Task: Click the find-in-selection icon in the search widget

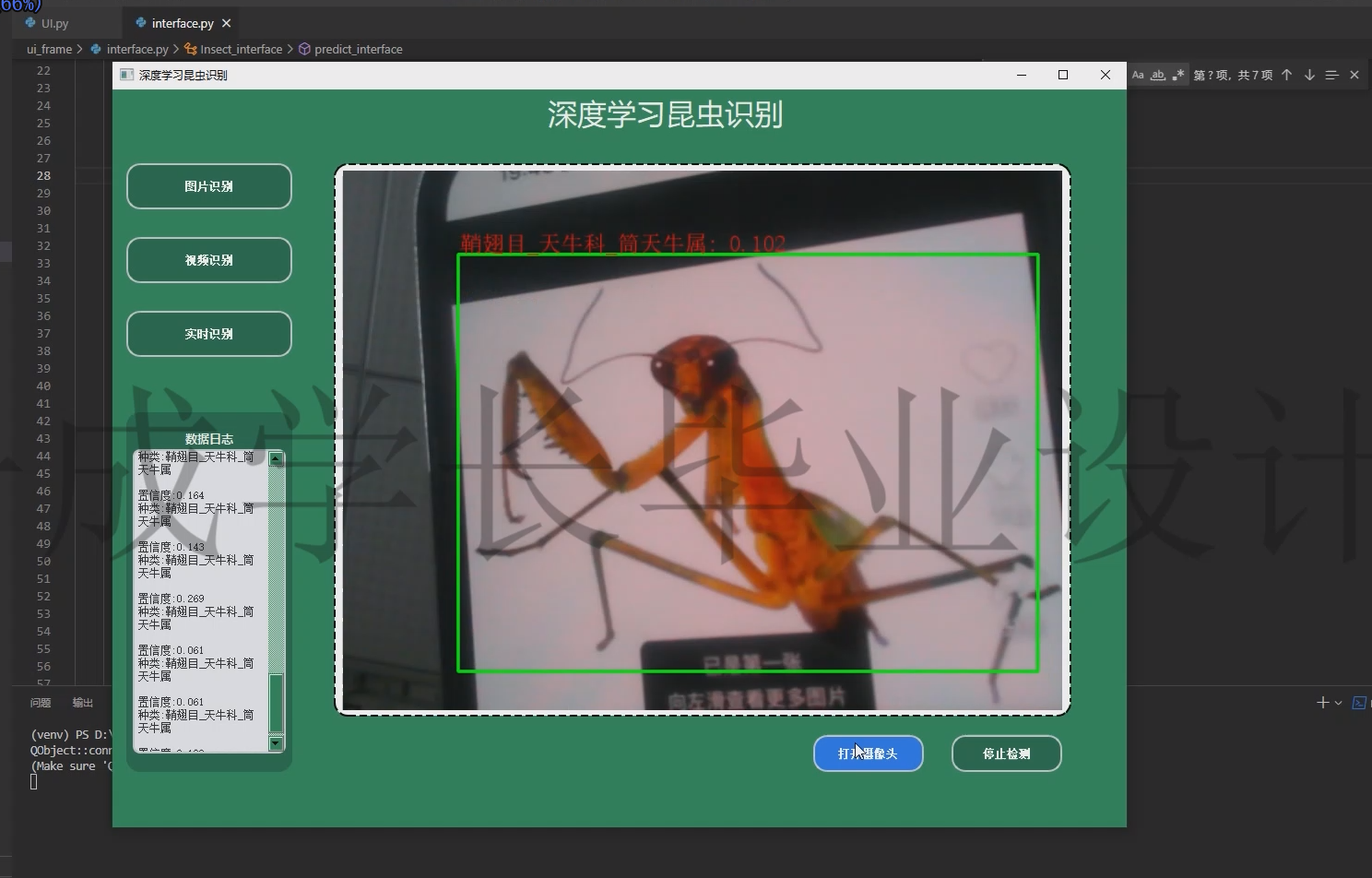Action: [1331, 75]
